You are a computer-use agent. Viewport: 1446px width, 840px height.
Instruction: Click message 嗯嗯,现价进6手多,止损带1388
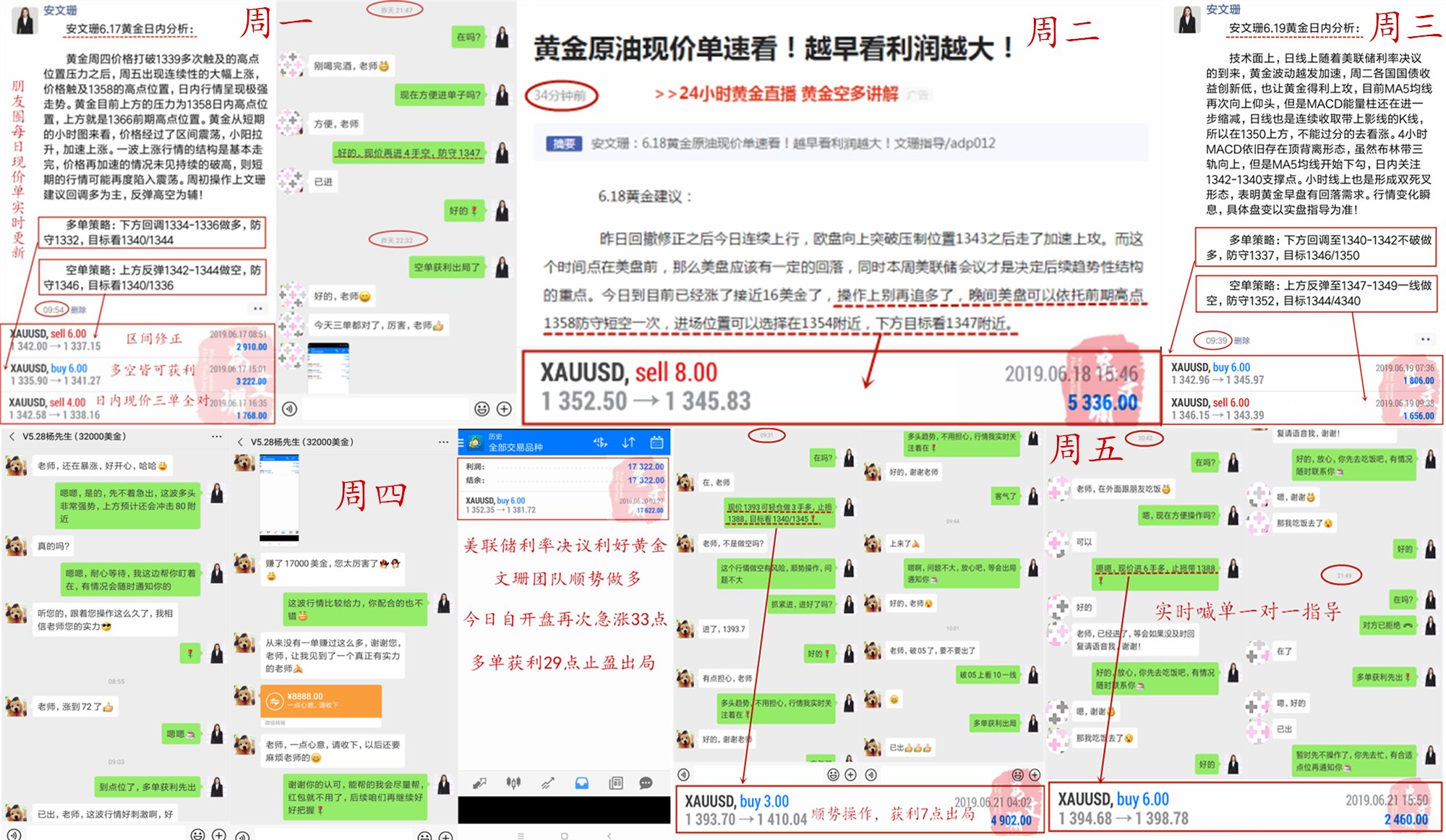(x=1155, y=575)
